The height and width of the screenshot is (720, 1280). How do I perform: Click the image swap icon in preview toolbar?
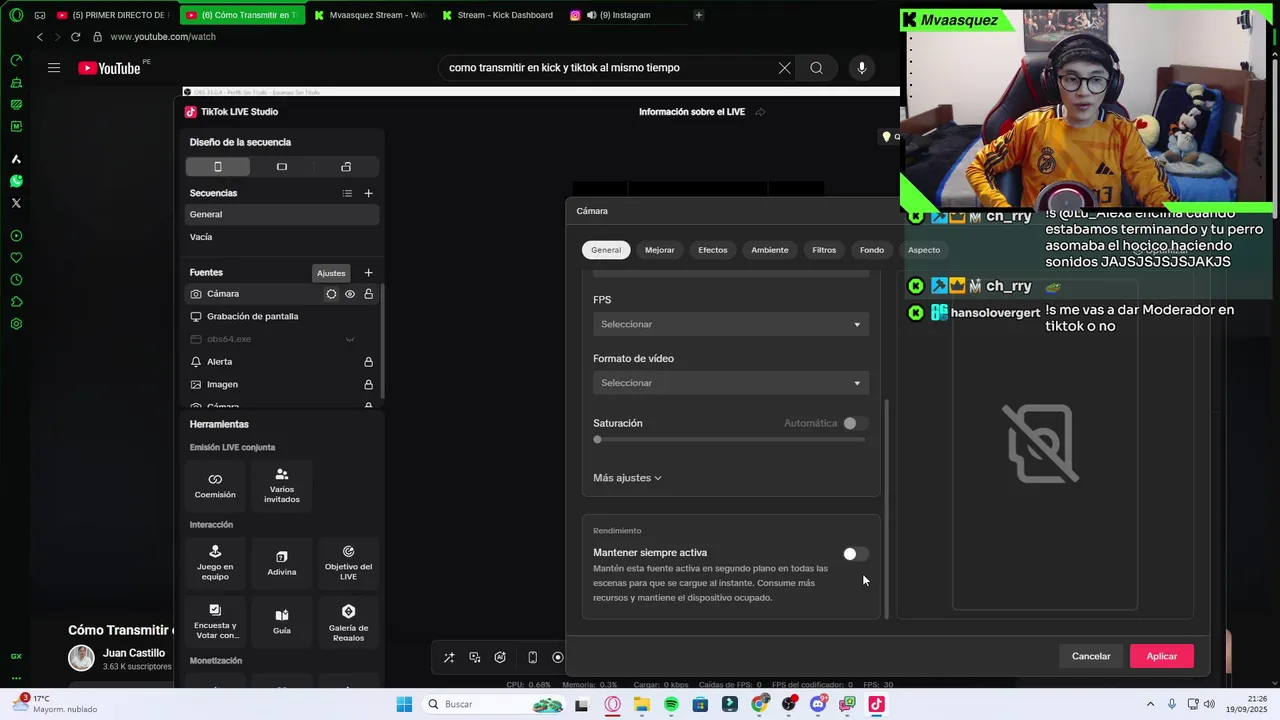pyautogui.click(x=475, y=657)
